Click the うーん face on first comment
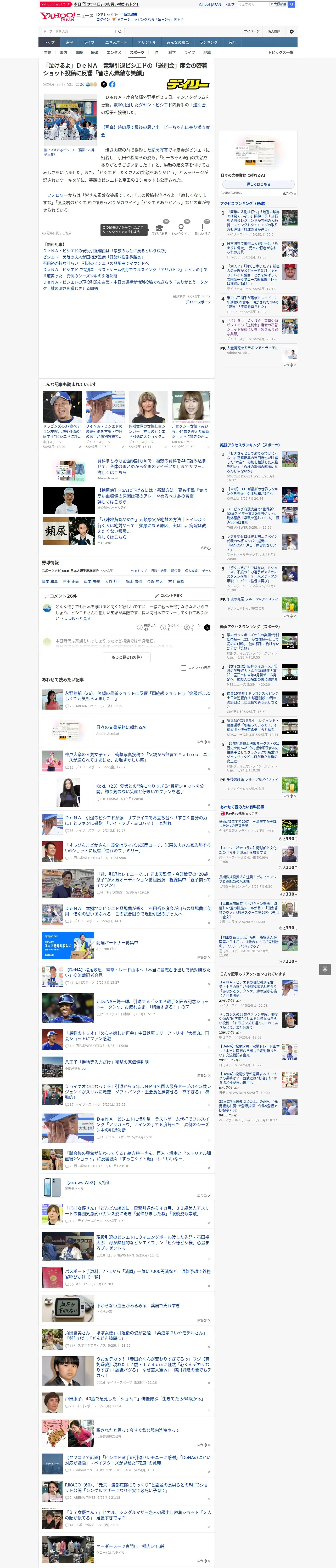The height and width of the screenshot is (1568, 336). [187, 627]
